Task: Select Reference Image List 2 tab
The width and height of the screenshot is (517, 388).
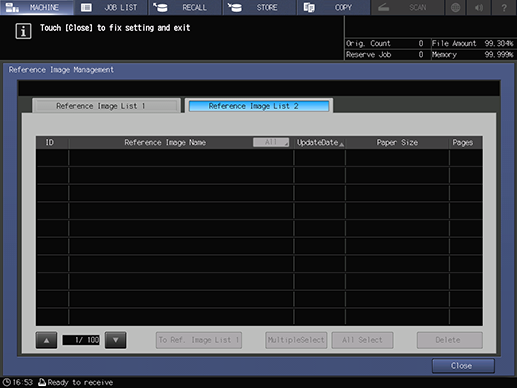Action: coord(259,106)
